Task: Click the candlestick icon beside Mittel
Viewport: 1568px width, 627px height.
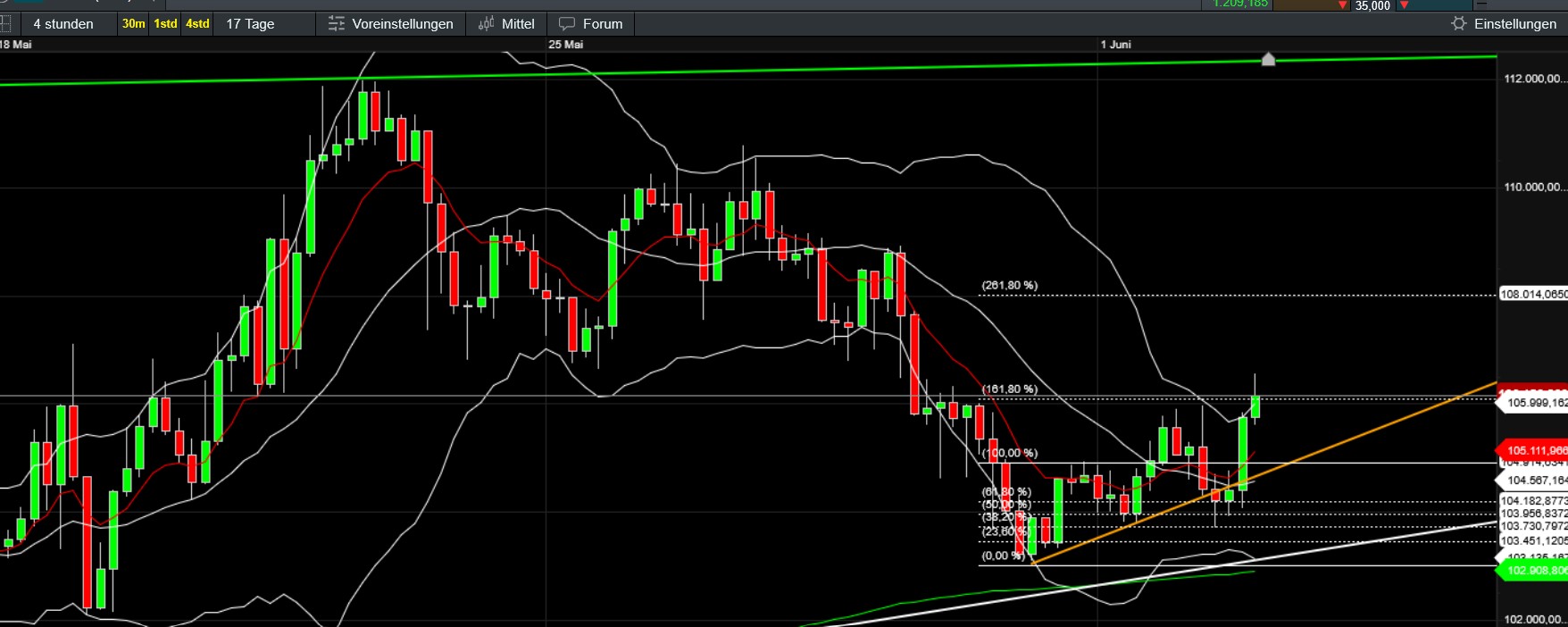Action: (487, 24)
